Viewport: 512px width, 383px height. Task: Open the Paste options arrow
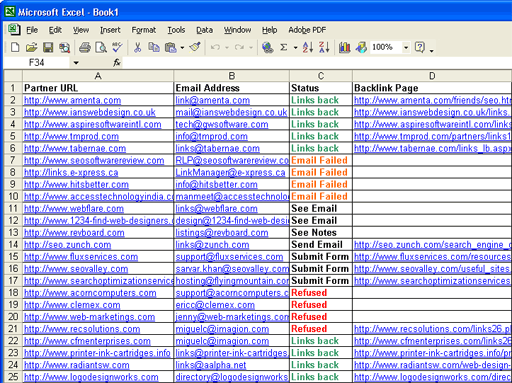182,48
